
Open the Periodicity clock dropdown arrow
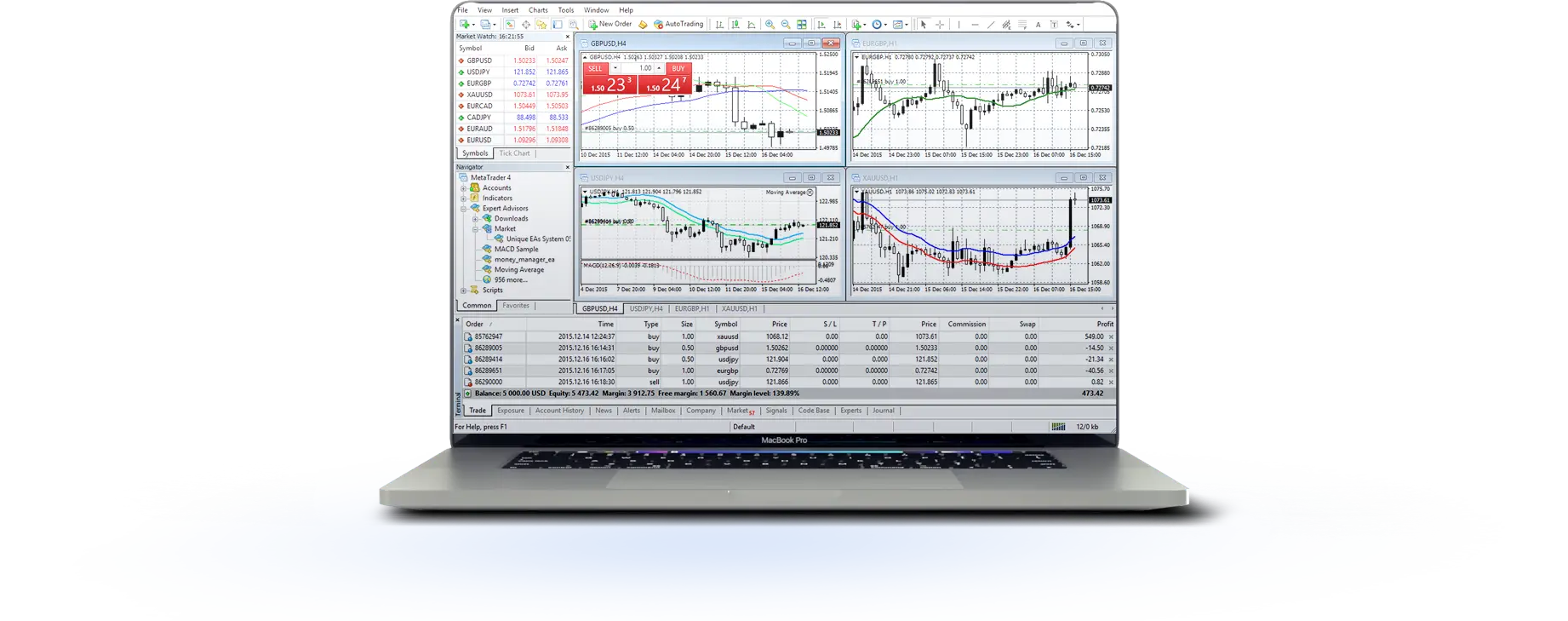click(885, 25)
